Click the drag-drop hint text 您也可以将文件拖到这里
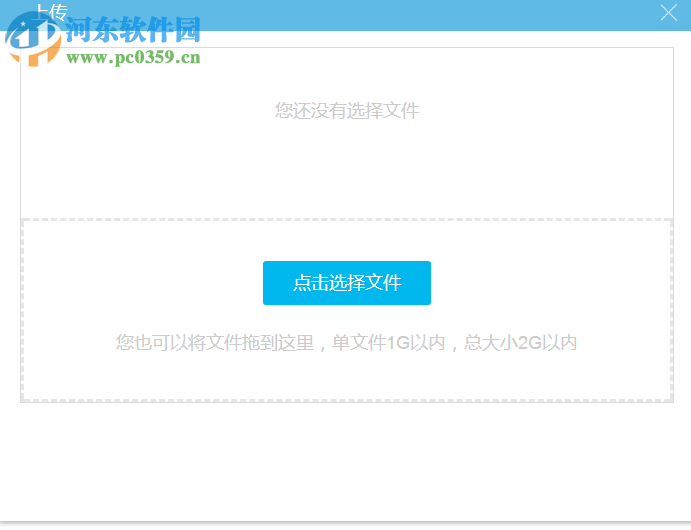Image resolution: width=691 pixels, height=530 pixels. pos(215,343)
